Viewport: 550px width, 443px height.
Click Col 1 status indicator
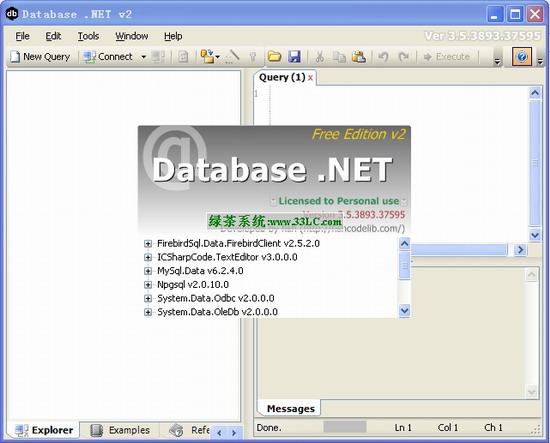[448, 428]
